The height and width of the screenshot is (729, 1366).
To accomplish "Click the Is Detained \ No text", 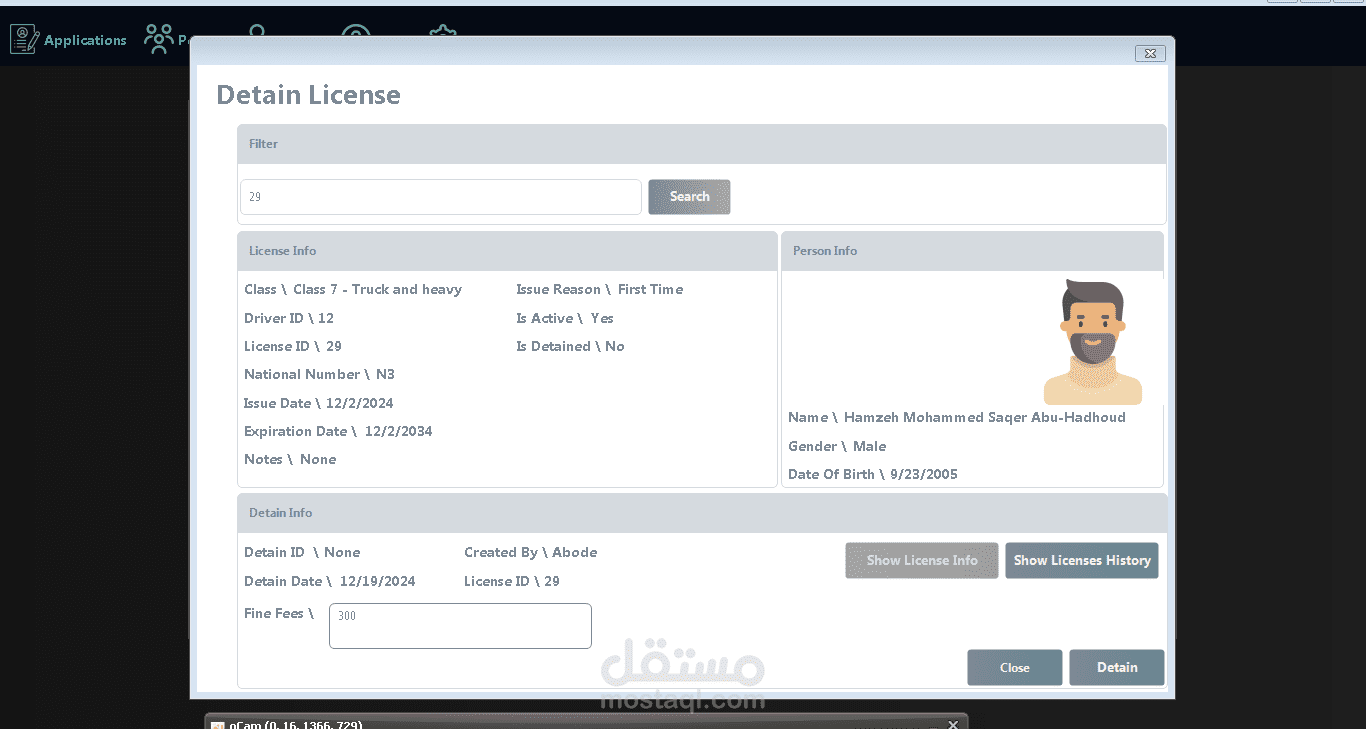I will pos(570,347).
